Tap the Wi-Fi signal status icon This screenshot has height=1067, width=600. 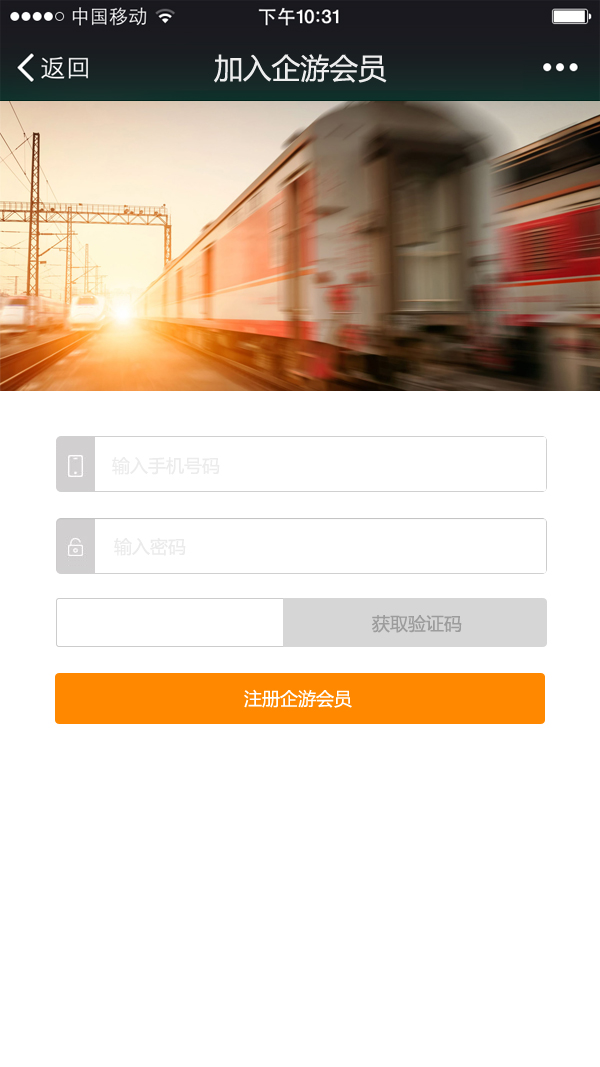165,16
